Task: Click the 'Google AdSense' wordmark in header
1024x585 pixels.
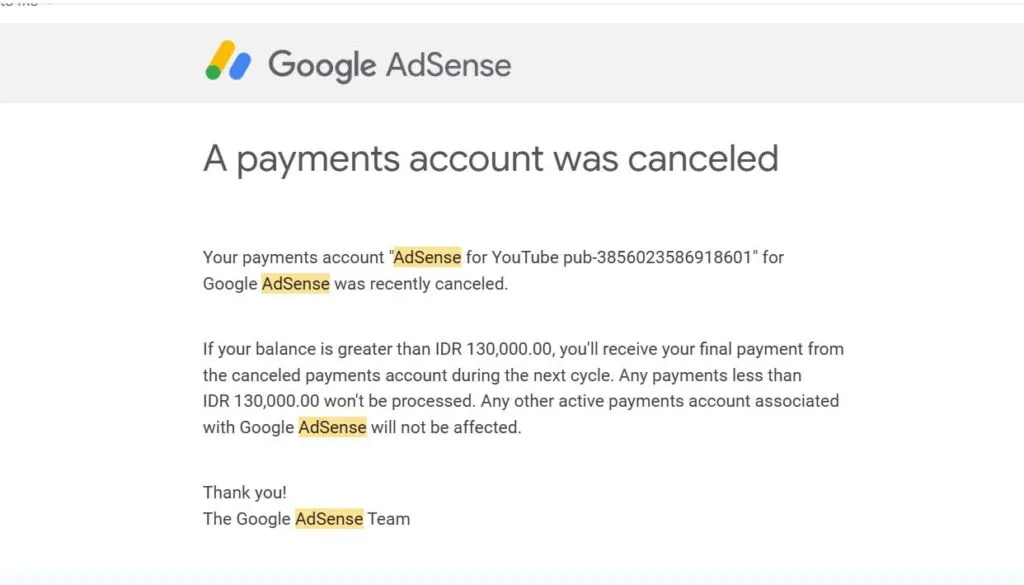Action: [x=389, y=65]
